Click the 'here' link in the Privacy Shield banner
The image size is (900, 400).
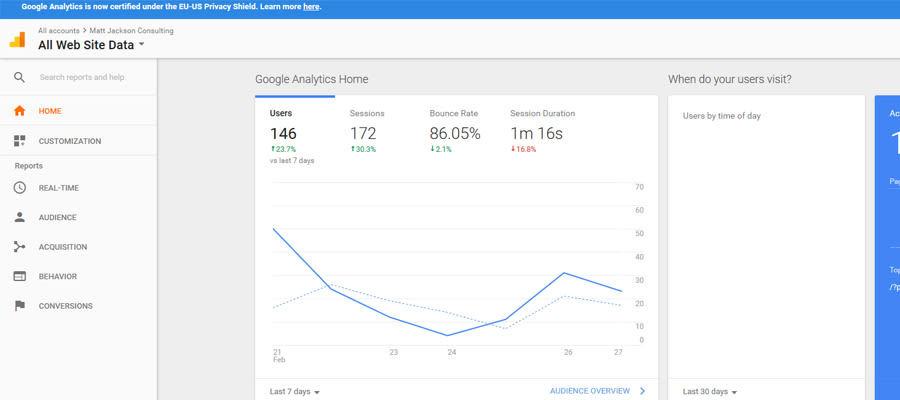tap(311, 7)
